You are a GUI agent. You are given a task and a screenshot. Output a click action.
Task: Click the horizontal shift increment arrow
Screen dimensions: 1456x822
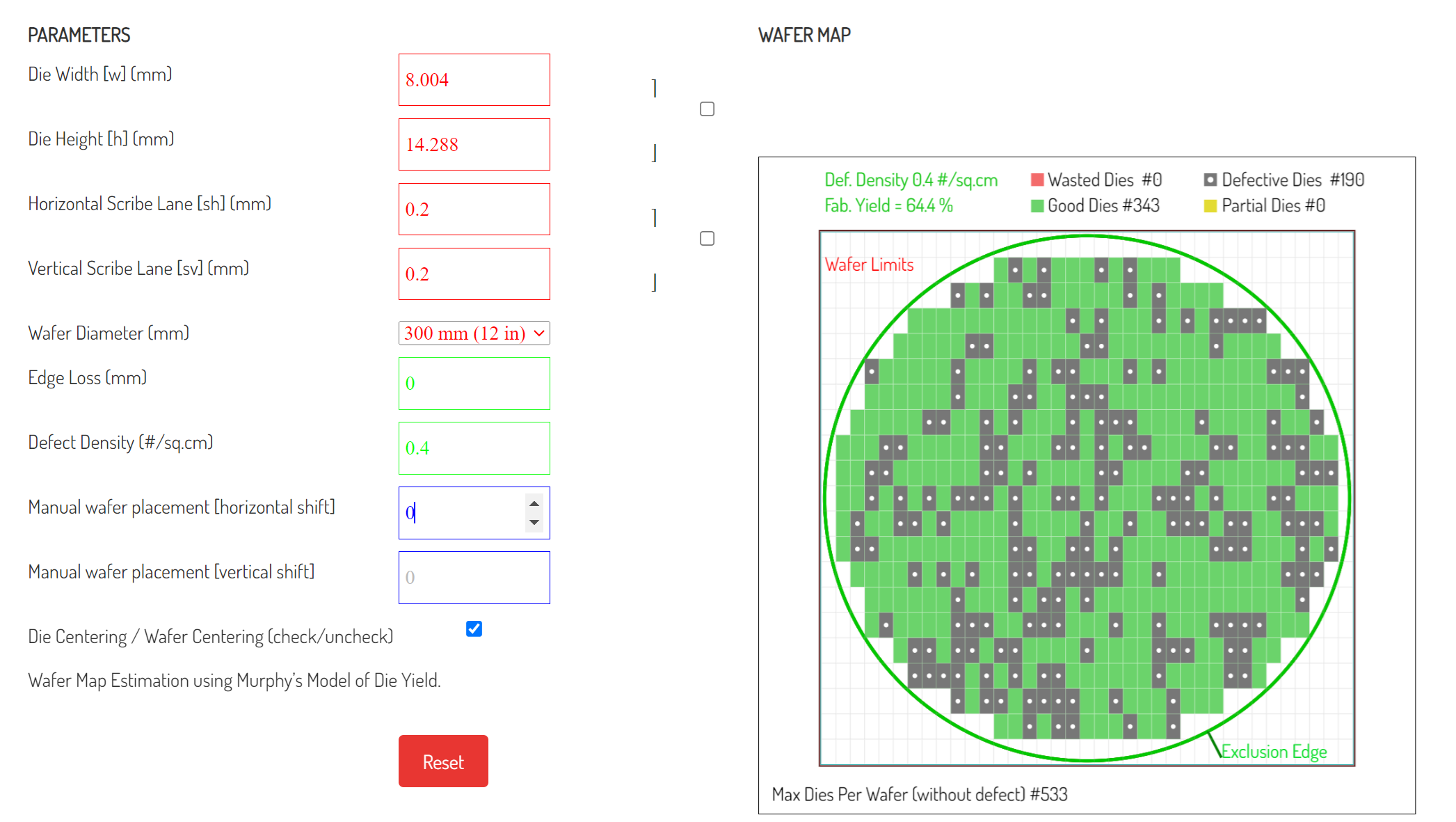coord(533,503)
